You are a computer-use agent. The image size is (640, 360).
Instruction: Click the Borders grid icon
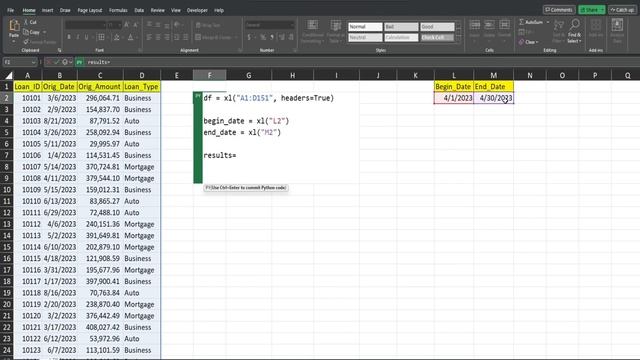101,37
